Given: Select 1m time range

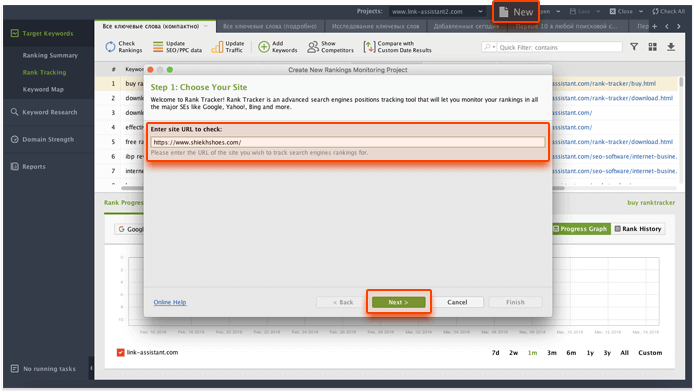Looking at the screenshot, I should point(532,353).
